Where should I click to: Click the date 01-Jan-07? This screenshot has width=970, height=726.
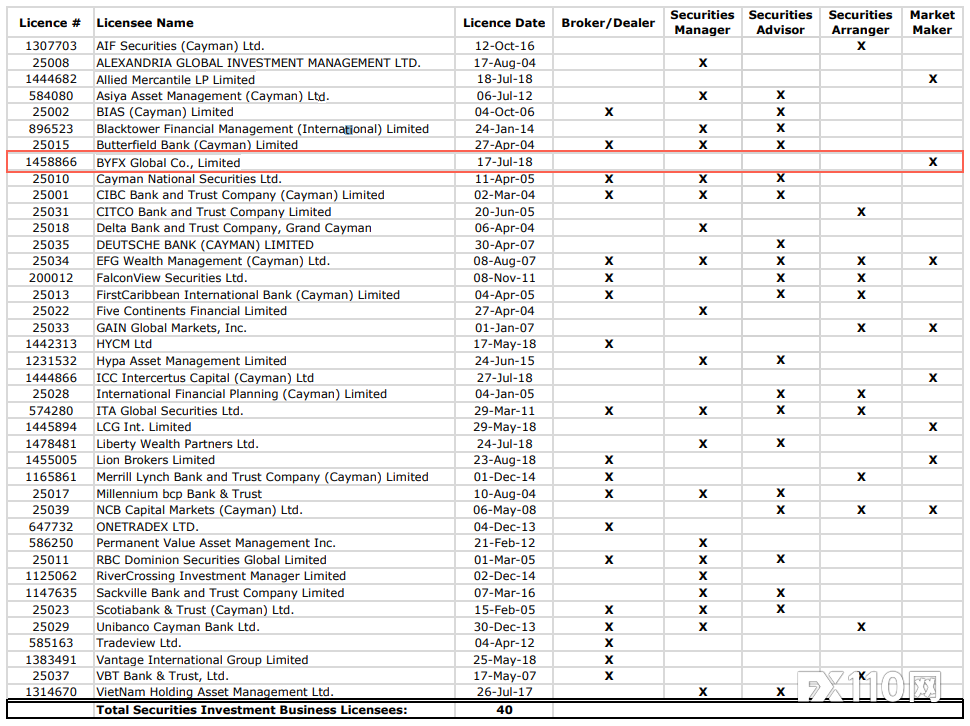[504, 328]
